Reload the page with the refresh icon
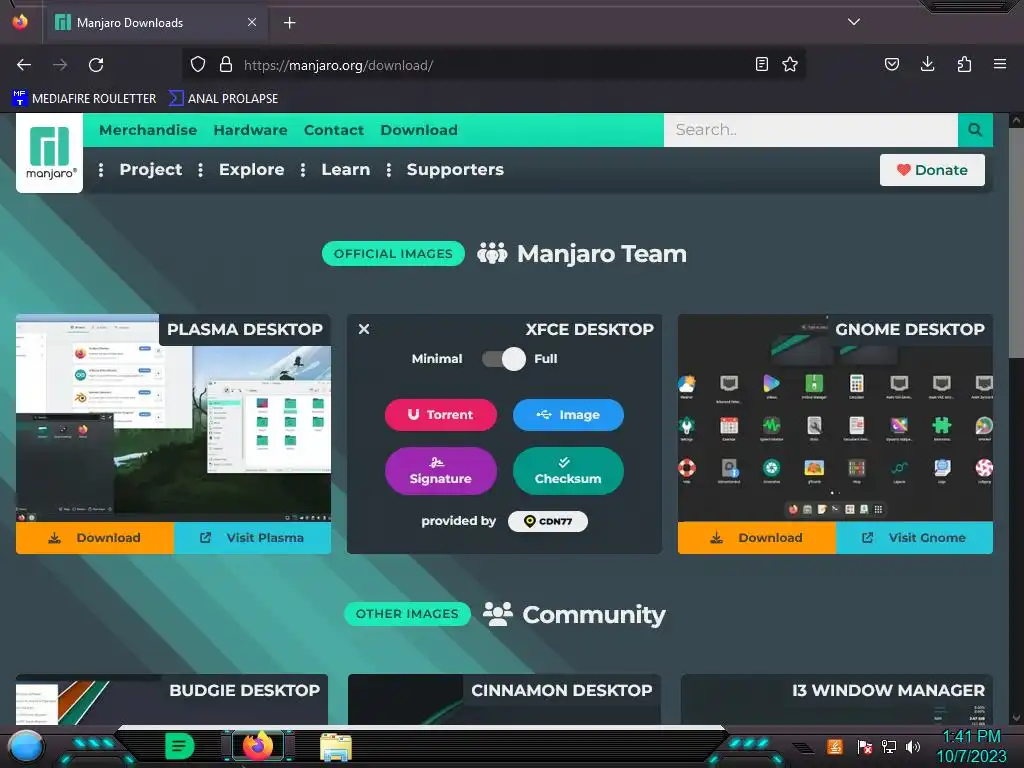The width and height of the screenshot is (1024, 768). 96,65
